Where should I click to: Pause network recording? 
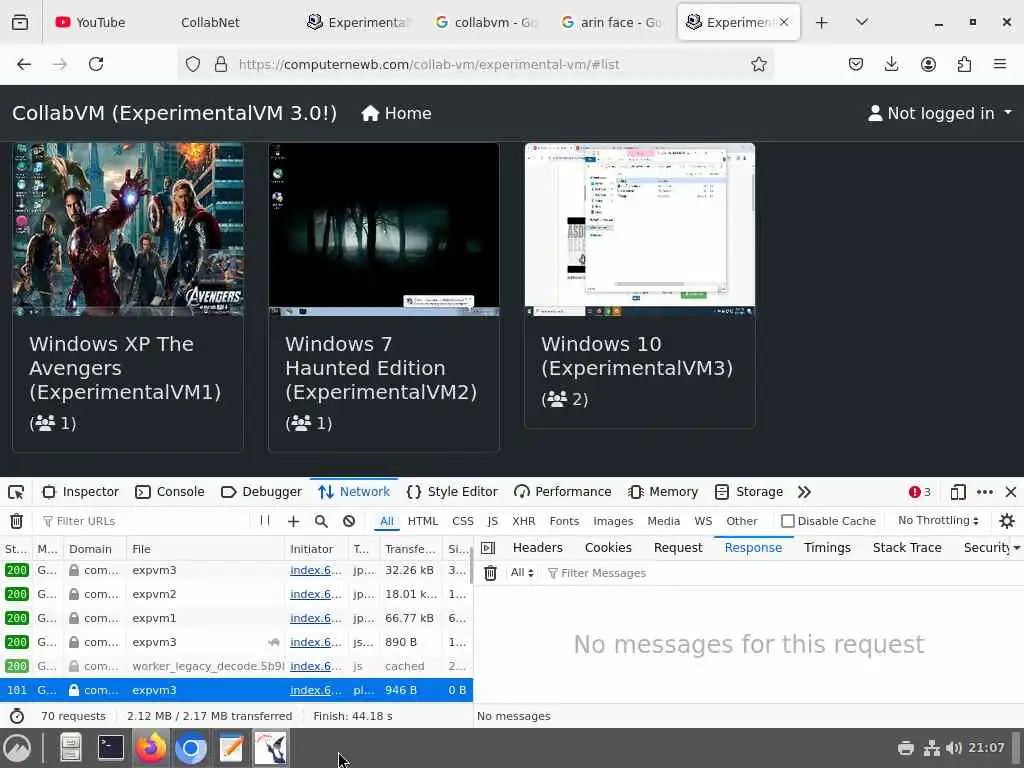coord(264,520)
